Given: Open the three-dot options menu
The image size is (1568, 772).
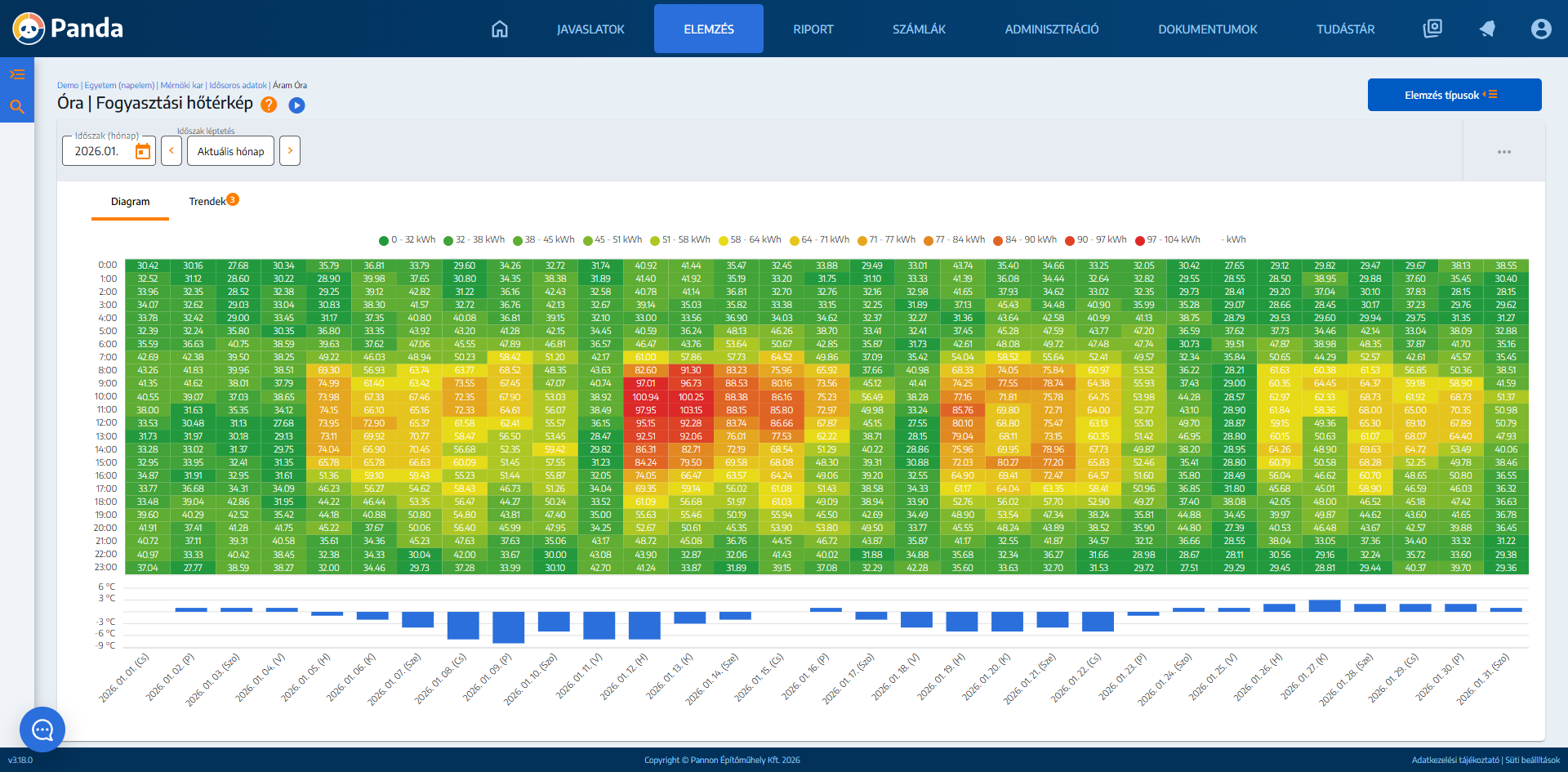Looking at the screenshot, I should (1504, 152).
